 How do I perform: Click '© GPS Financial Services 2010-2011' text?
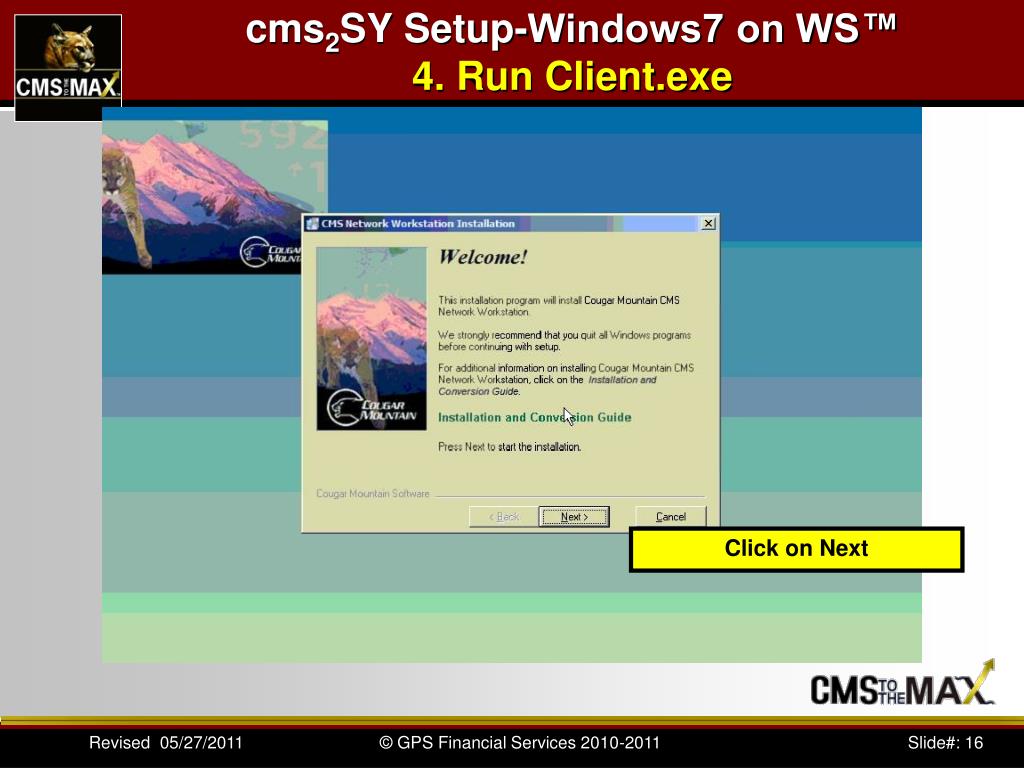[x=520, y=743]
